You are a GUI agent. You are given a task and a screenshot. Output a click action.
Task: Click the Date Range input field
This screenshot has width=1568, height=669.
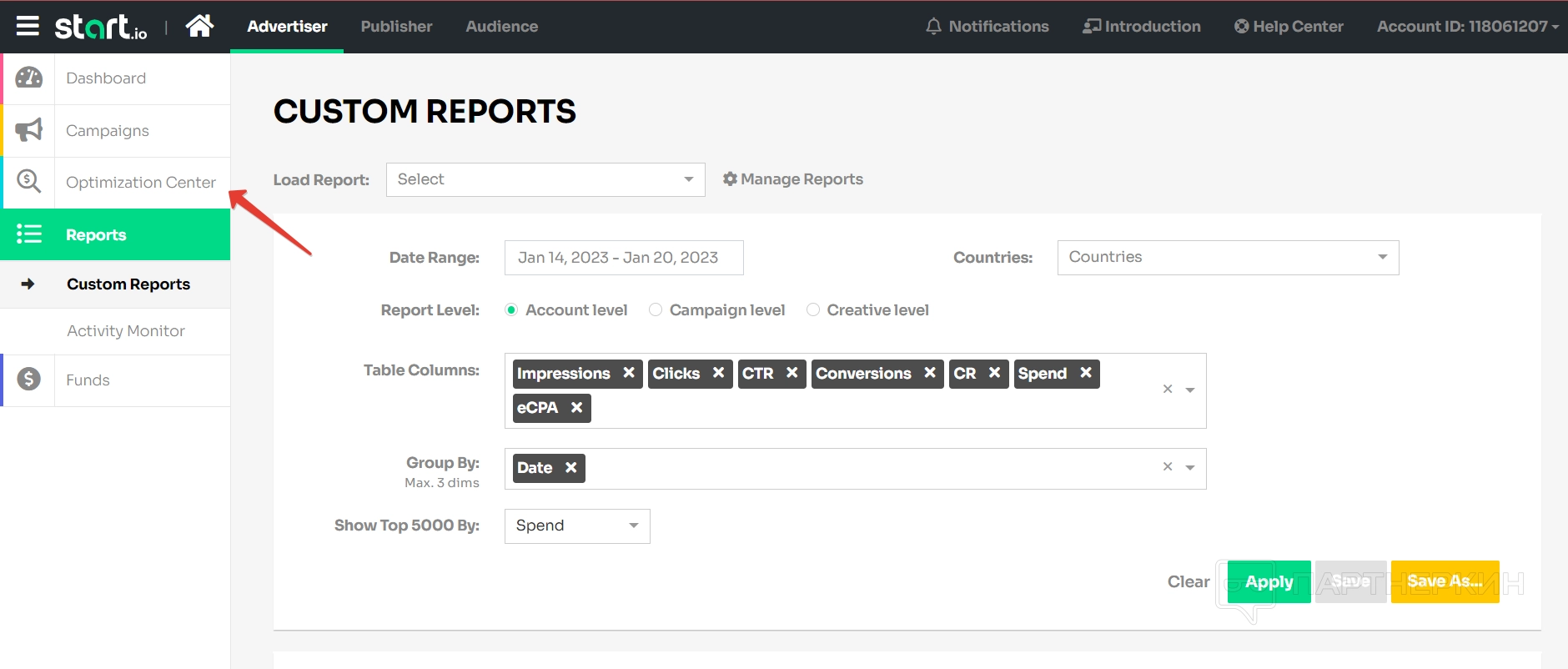[x=623, y=258]
